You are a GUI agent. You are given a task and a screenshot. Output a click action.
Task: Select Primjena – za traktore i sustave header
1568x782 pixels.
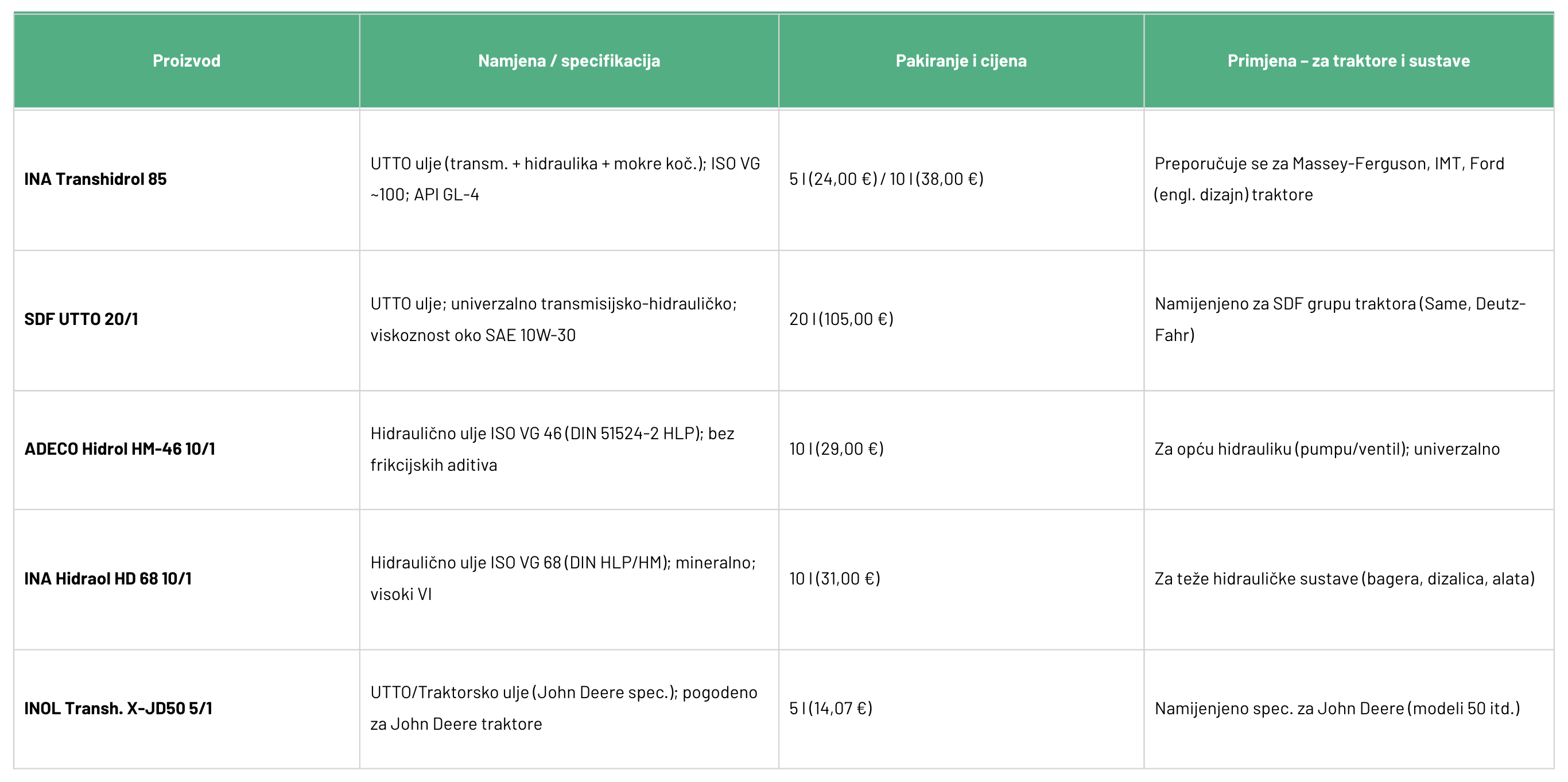point(1348,61)
